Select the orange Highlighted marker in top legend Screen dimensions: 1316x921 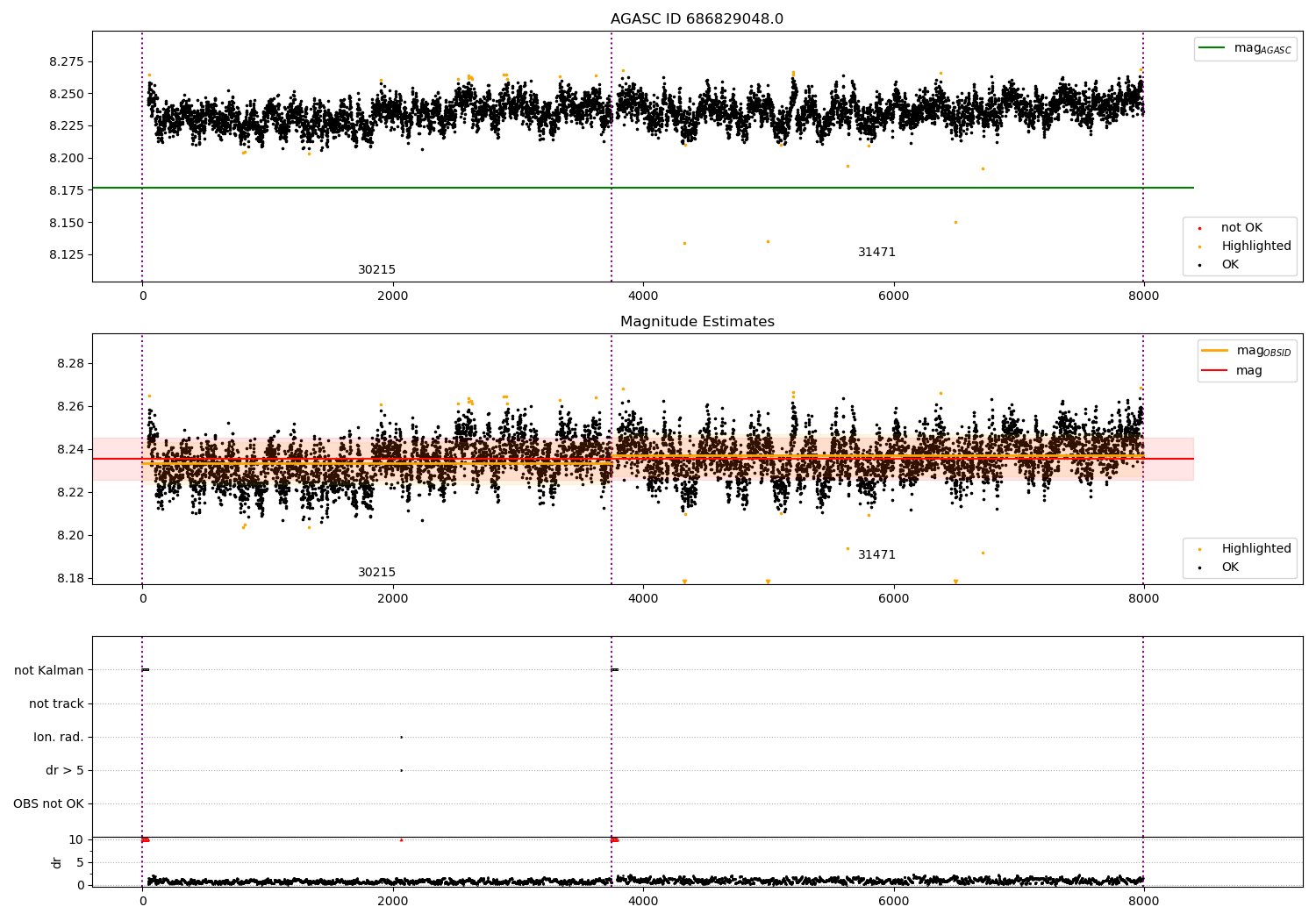1199,246
